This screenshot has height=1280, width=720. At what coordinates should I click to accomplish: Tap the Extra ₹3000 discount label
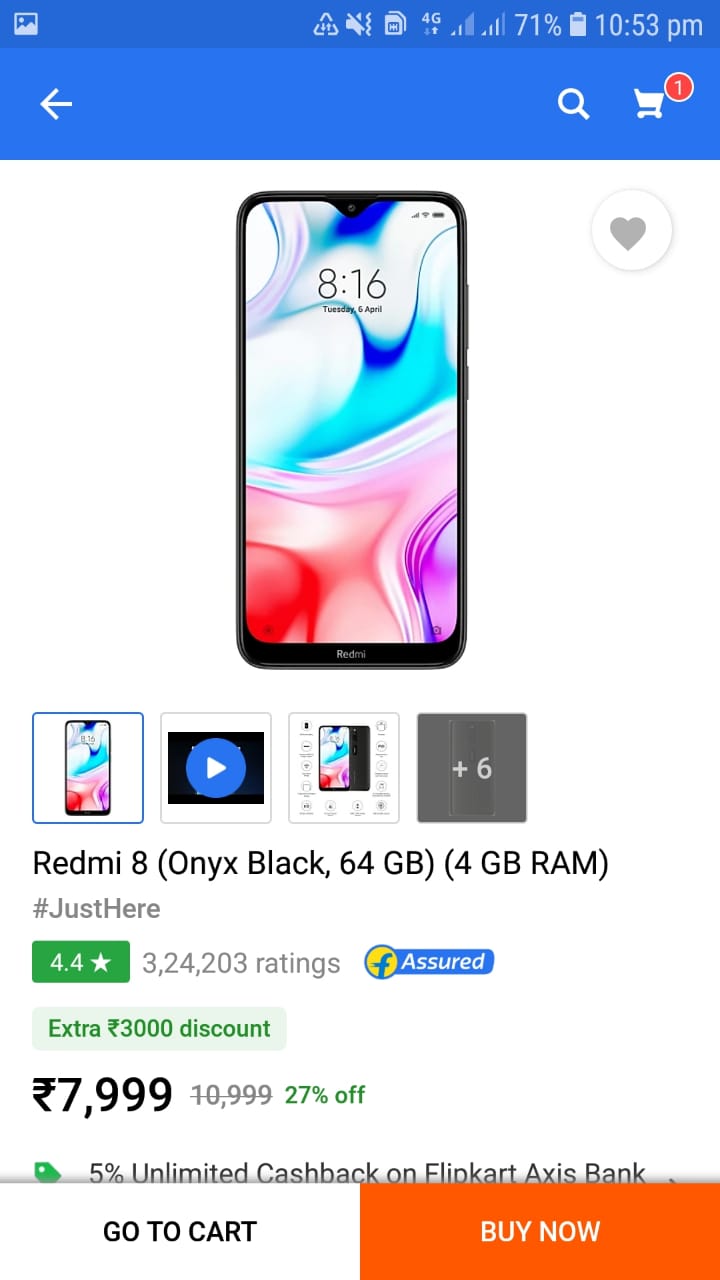160,1029
